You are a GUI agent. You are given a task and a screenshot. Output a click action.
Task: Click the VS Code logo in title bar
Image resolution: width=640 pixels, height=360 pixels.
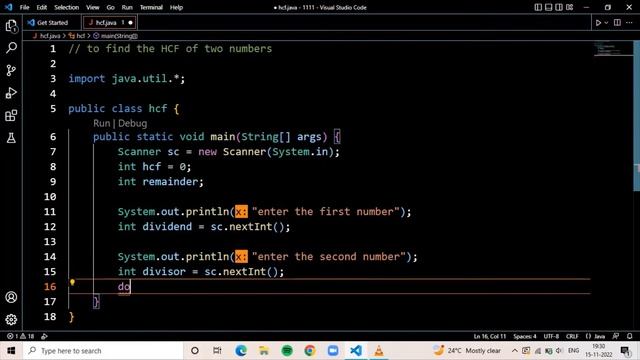[x=8, y=7]
